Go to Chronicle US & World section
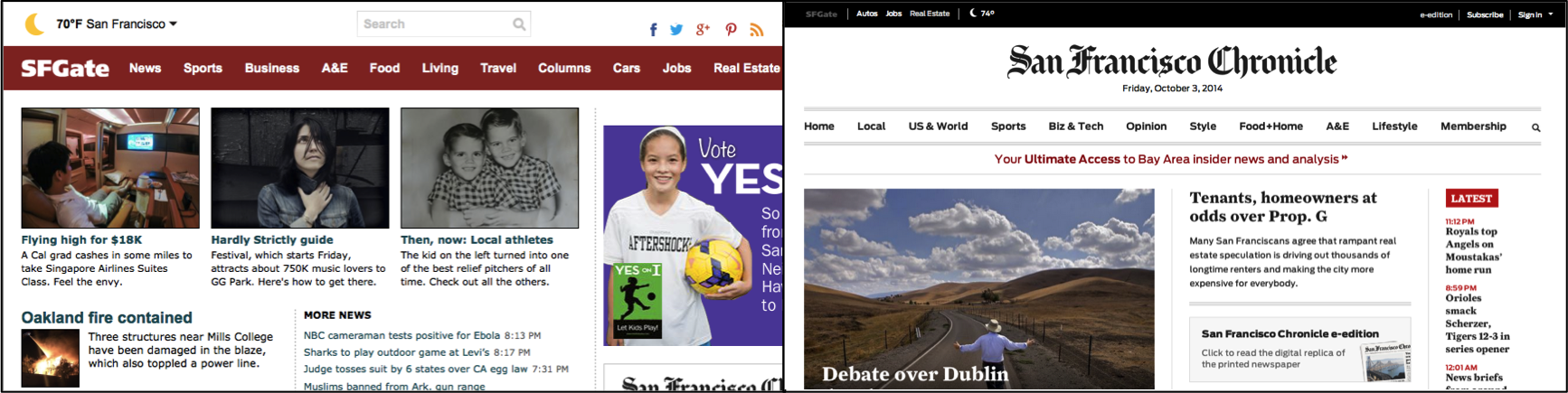 click(938, 126)
